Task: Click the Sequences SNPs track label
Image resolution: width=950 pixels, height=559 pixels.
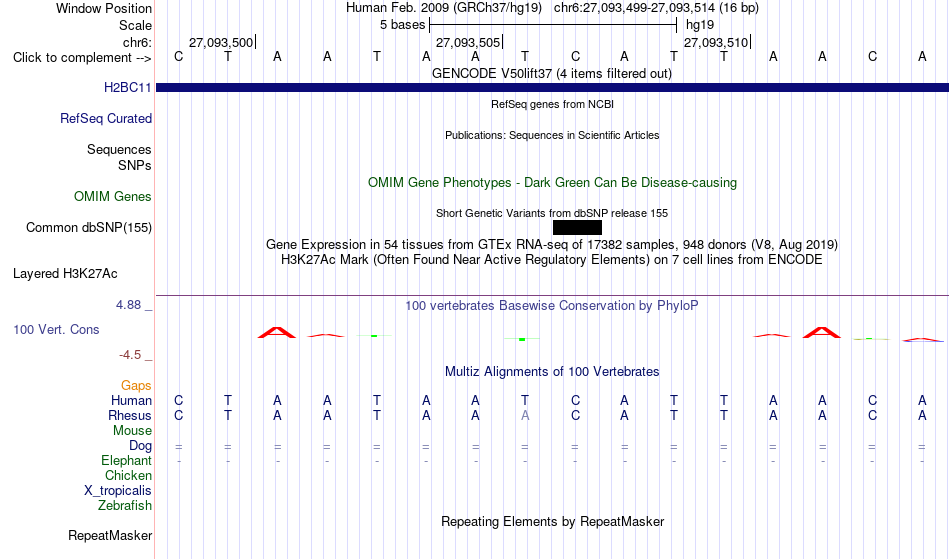Action: (x=119, y=157)
